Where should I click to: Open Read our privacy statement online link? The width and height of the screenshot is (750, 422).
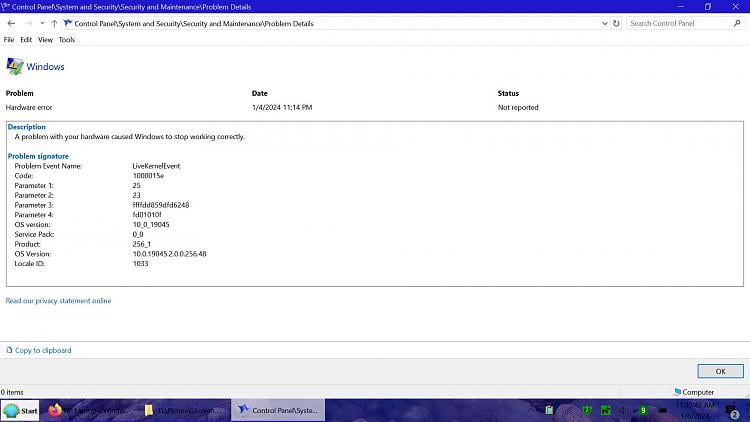pyautogui.click(x=58, y=300)
